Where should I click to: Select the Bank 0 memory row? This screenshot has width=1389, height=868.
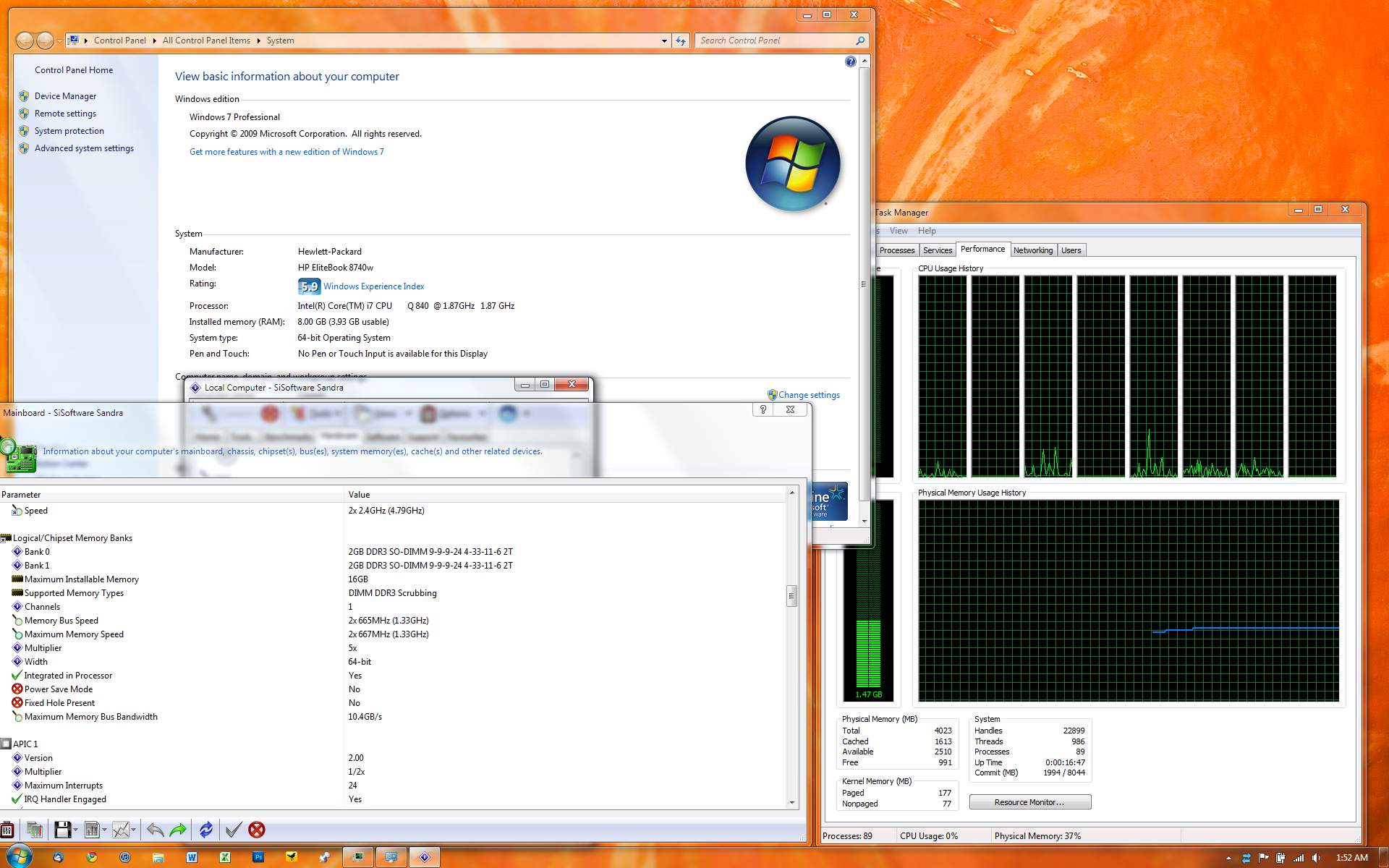tap(393, 552)
